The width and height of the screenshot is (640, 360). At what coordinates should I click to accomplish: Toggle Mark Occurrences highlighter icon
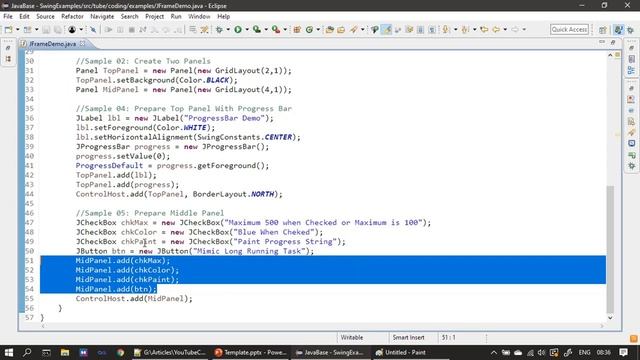(386, 29)
